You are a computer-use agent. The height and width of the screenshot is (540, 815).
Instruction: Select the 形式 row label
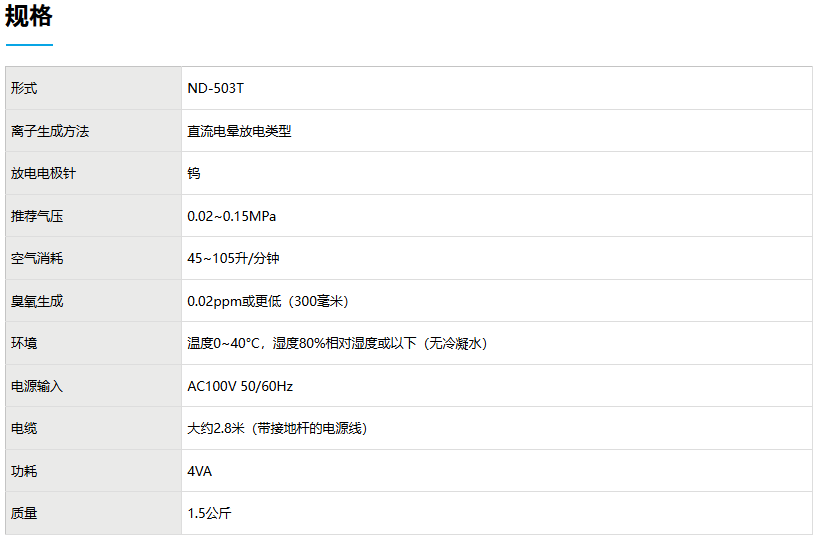(x=24, y=88)
